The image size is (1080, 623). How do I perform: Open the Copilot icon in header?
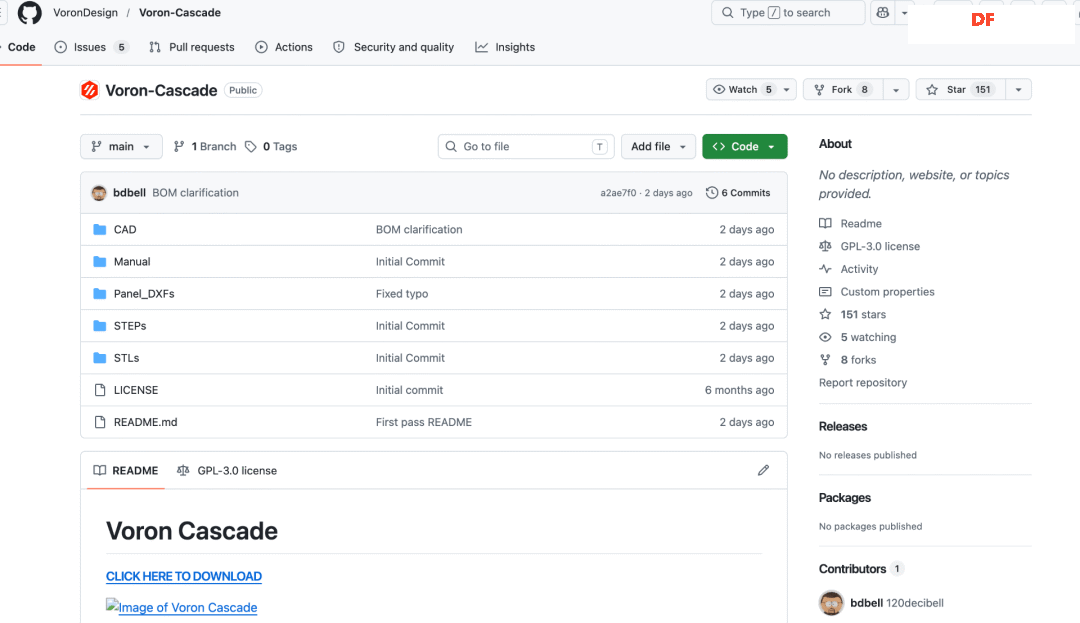pos(882,13)
